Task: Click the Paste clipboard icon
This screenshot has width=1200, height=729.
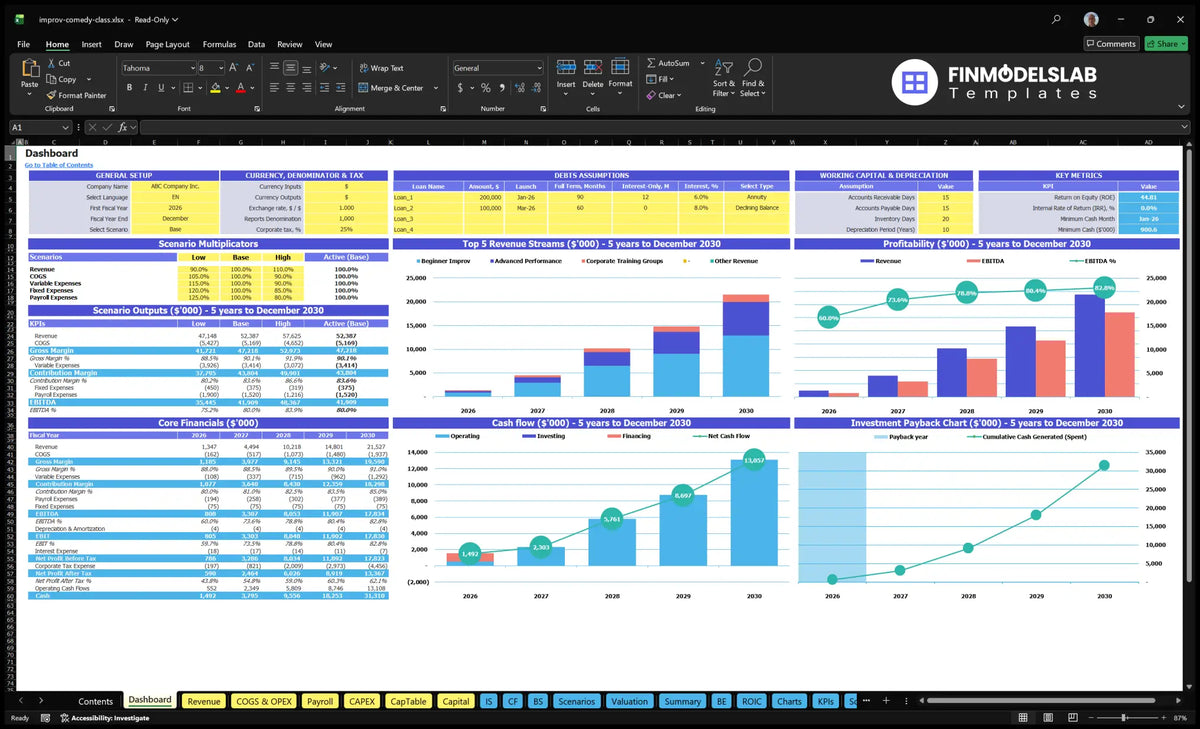Action: click(29, 69)
